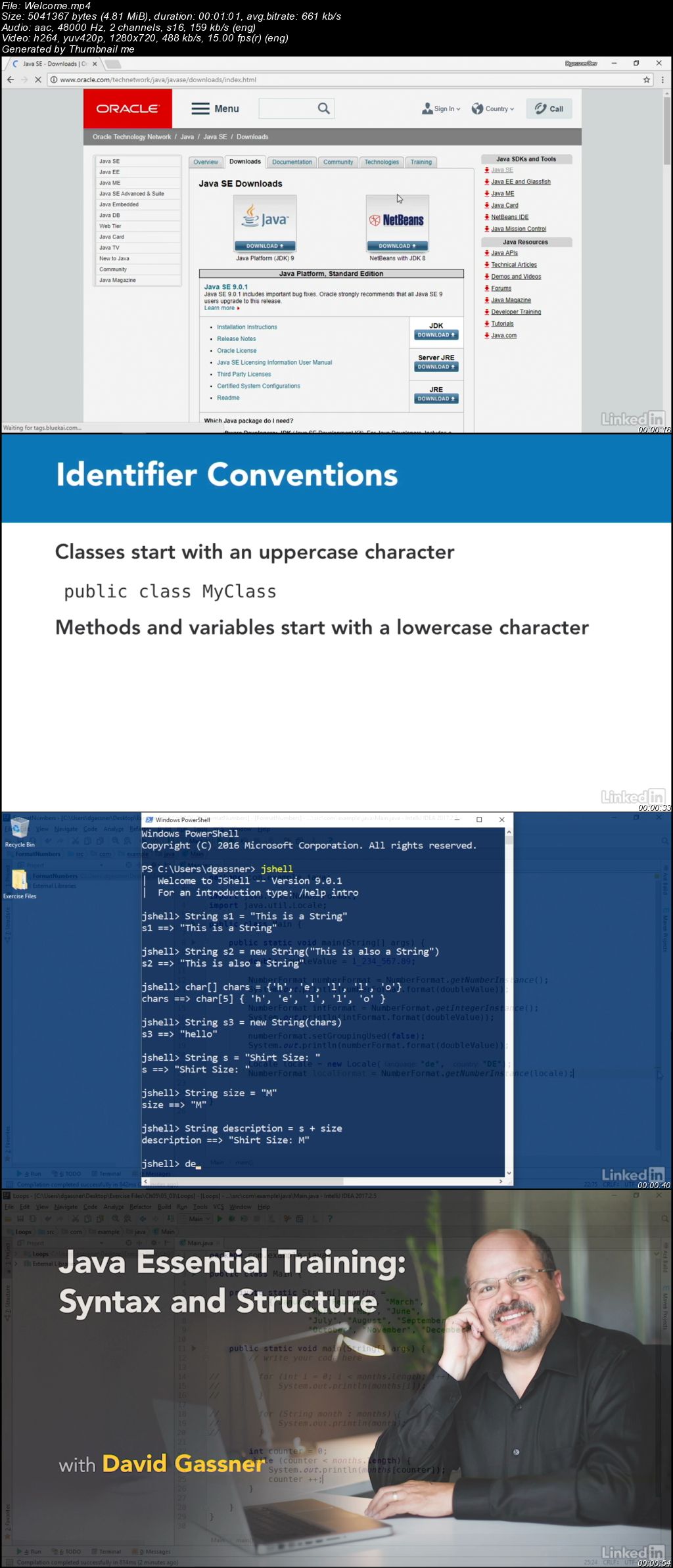This screenshot has width=673, height=1568.
Task: Open Java Mission Control link
Action: click(x=519, y=229)
